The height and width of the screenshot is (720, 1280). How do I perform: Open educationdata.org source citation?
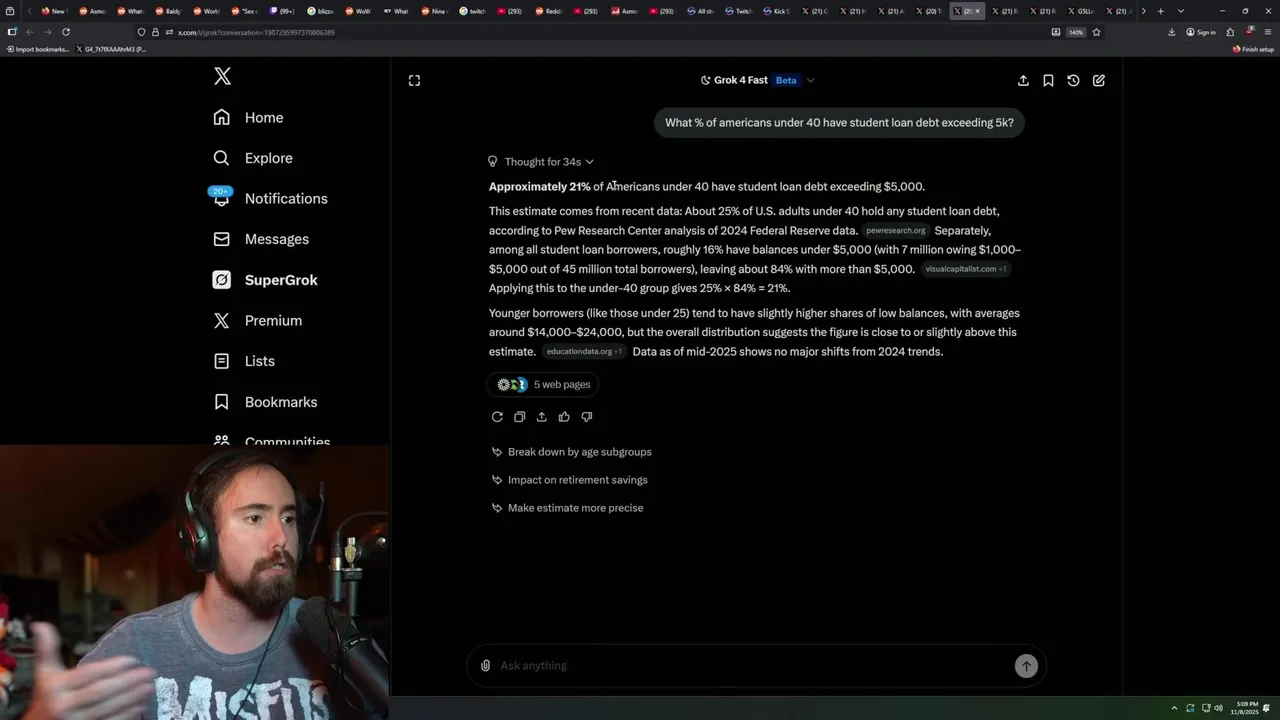(x=583, y=352)
